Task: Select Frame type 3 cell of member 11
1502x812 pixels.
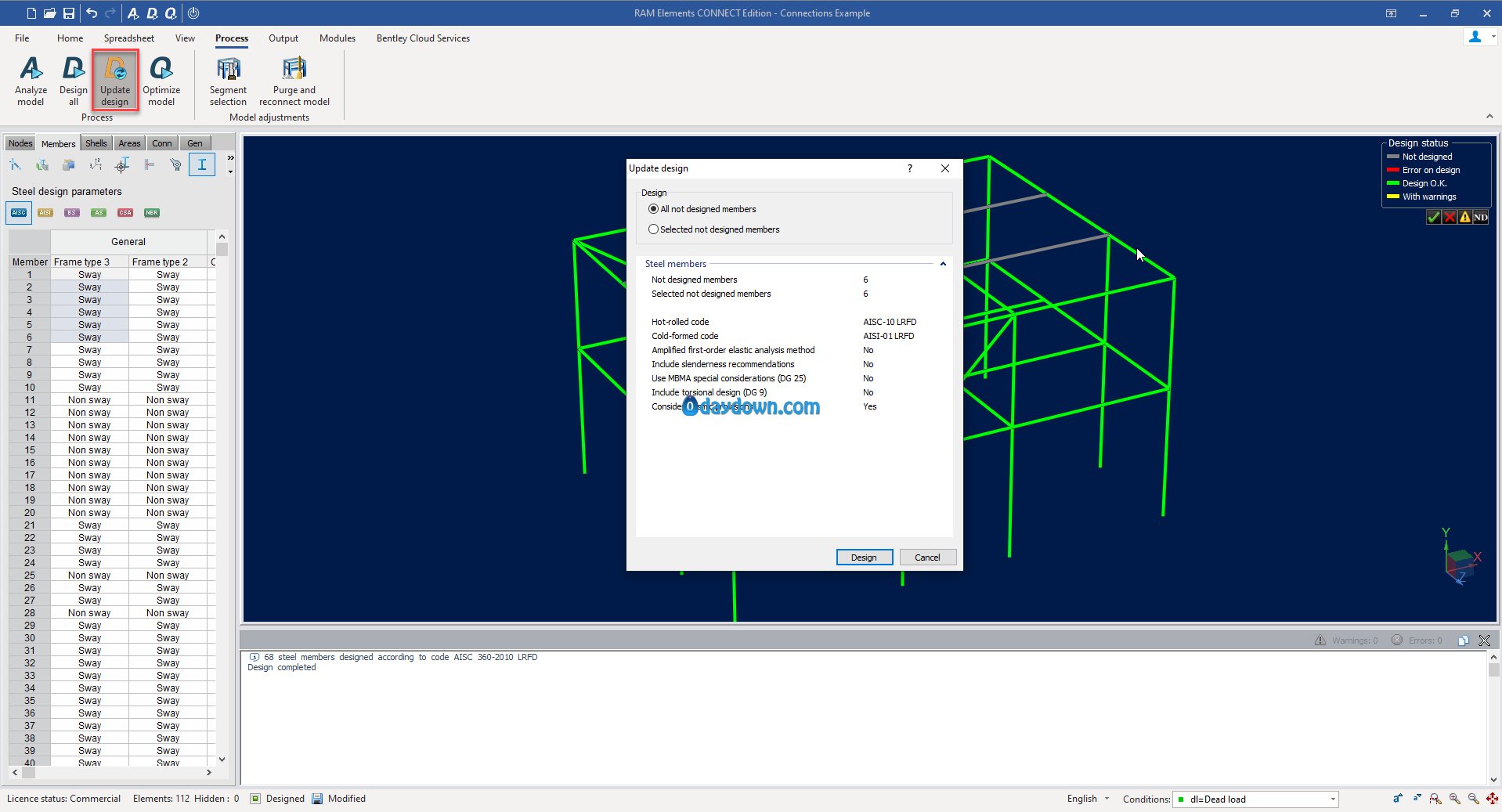Action: coord(89,400)
